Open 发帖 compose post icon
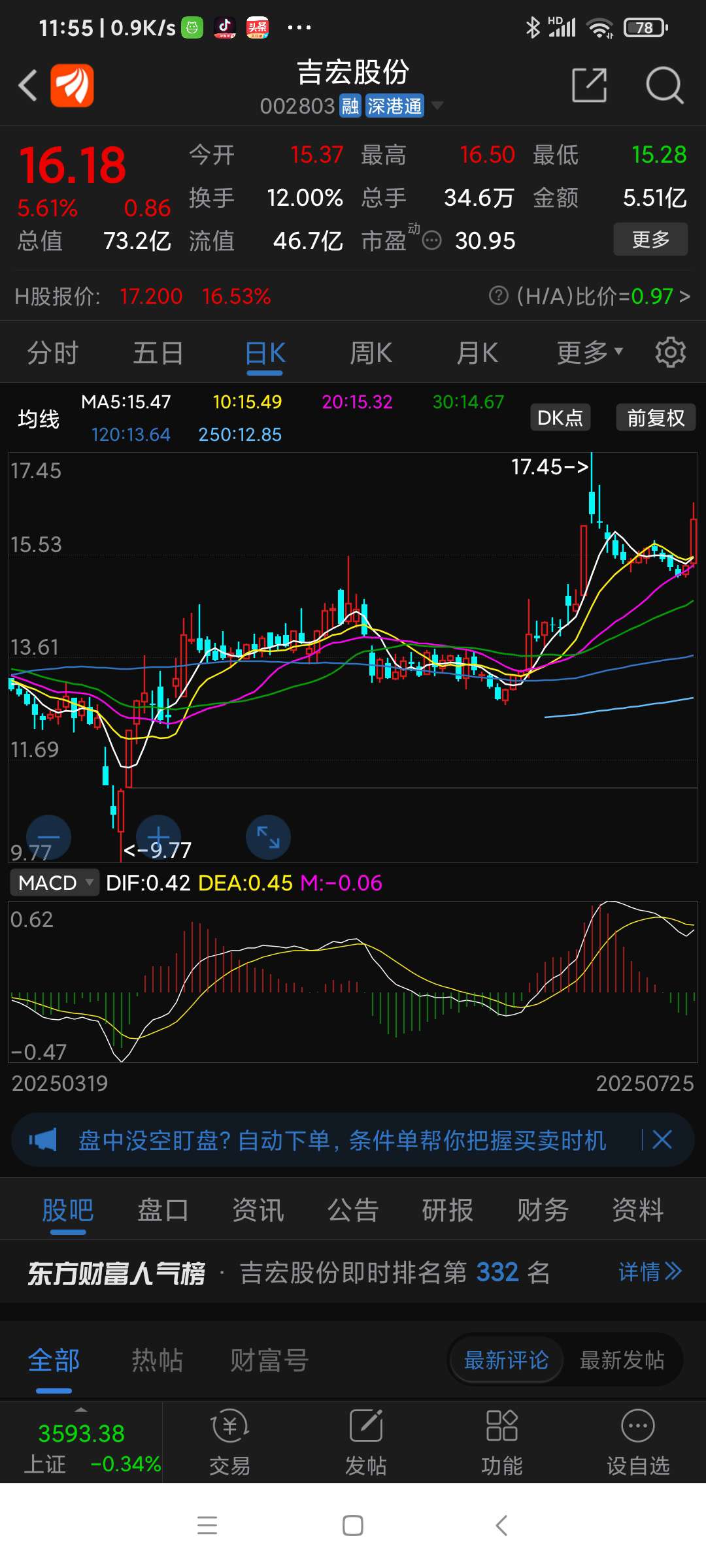The height and width of the screenshot is (1568, 706). (x=366, y=1443)
